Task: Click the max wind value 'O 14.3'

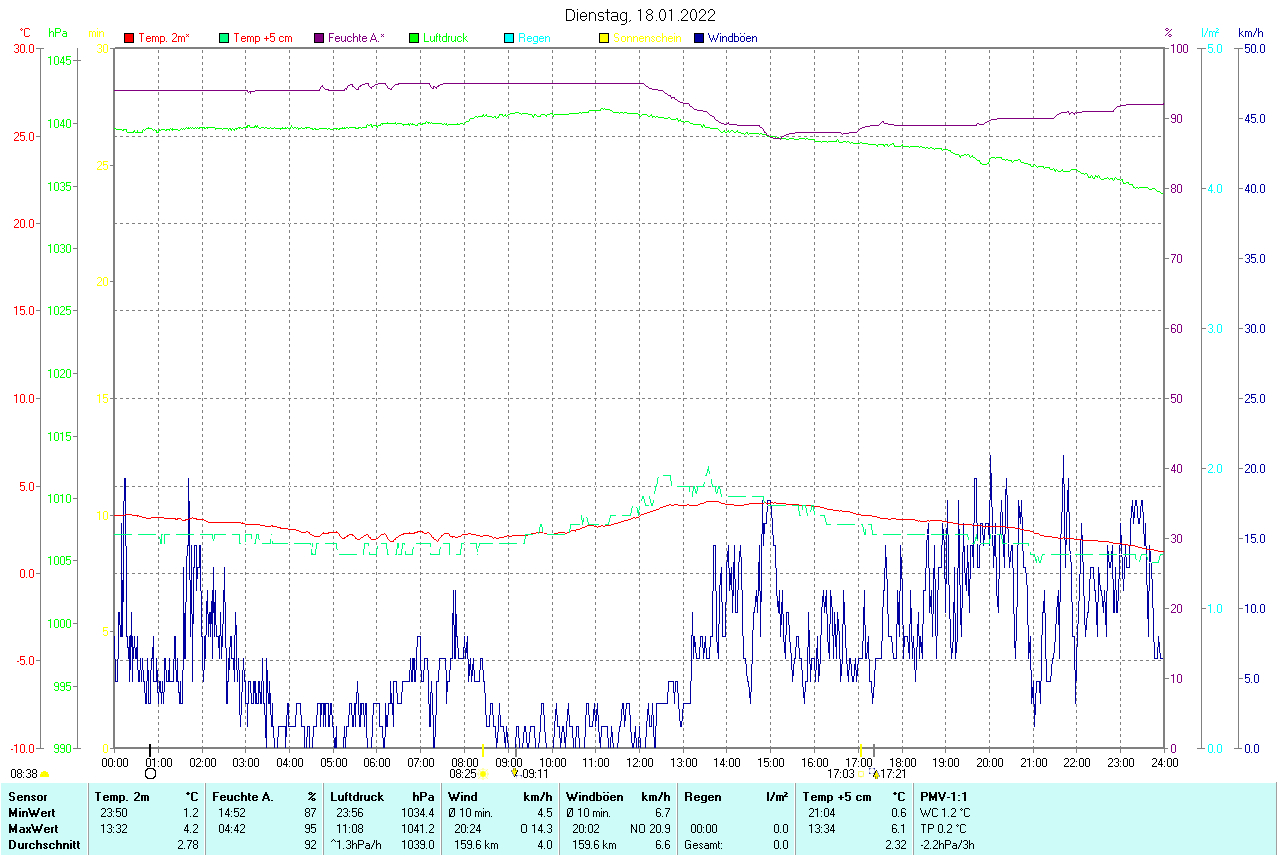Action: 536,829
